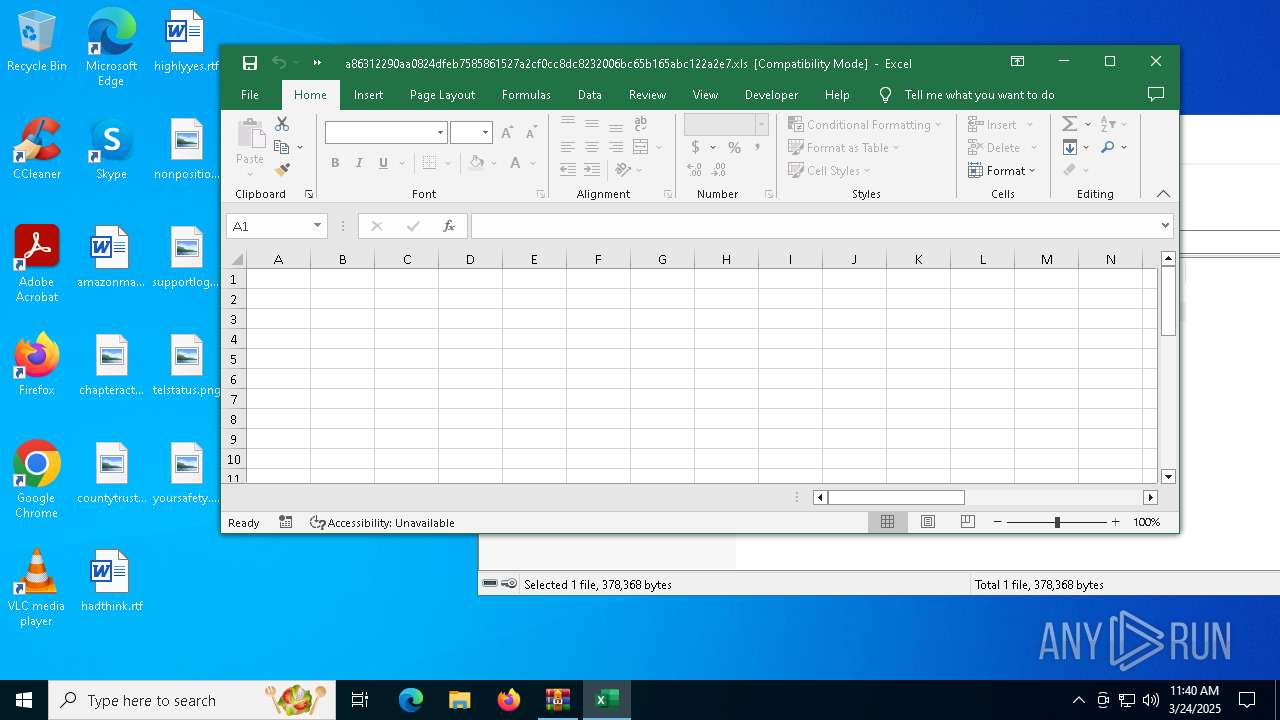1280x720 pixels.
Task: Open Ribbon Display Options in title bar
Action: coord(1017,62)
